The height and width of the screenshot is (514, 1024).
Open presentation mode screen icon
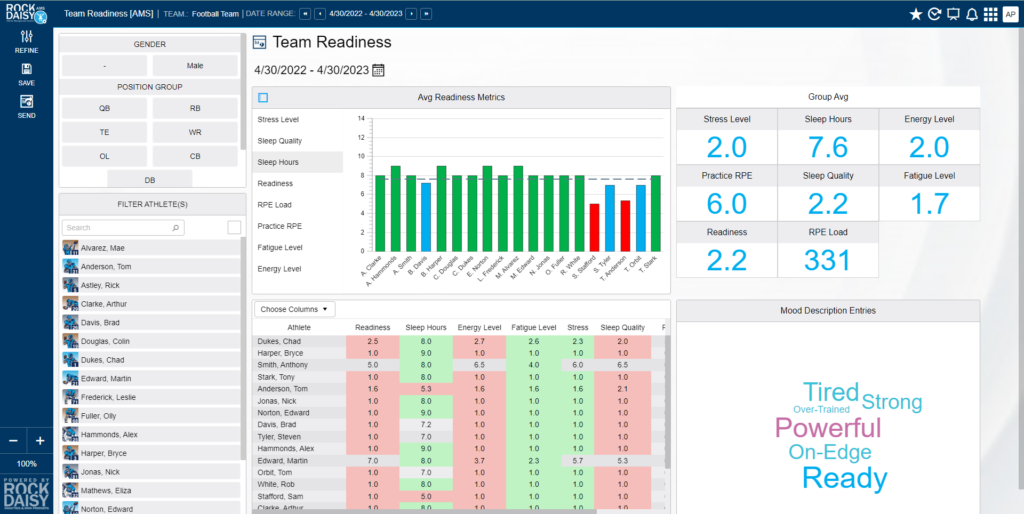click(x=953, y=14)
